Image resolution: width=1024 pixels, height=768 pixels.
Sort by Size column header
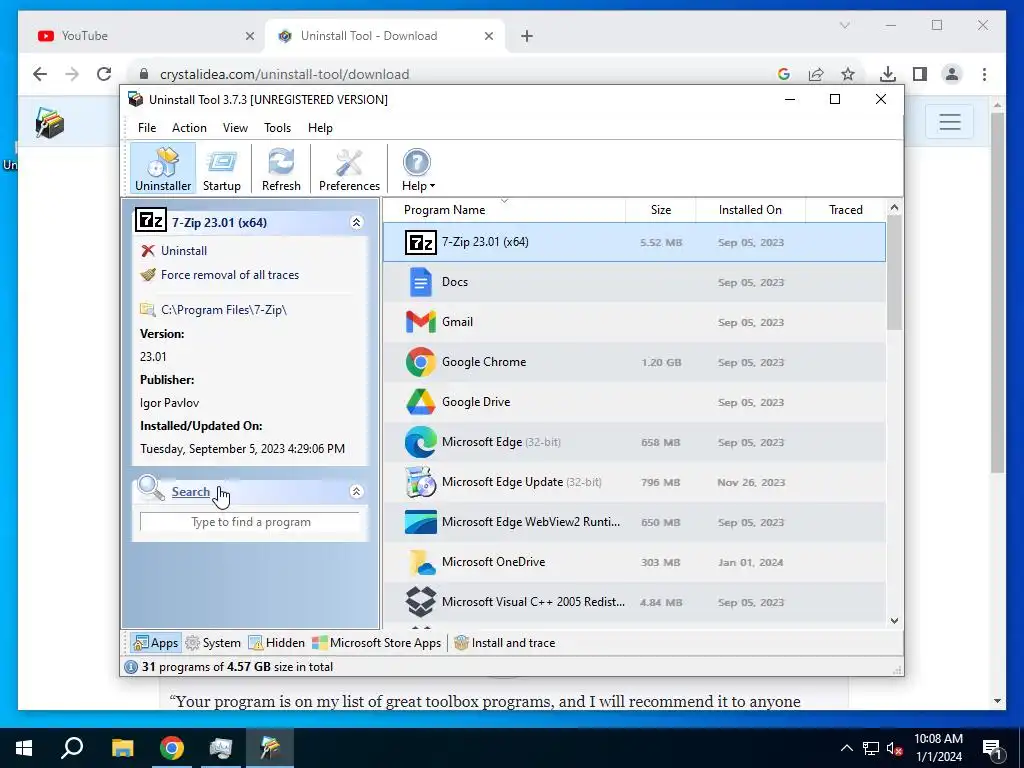[660, 210]
